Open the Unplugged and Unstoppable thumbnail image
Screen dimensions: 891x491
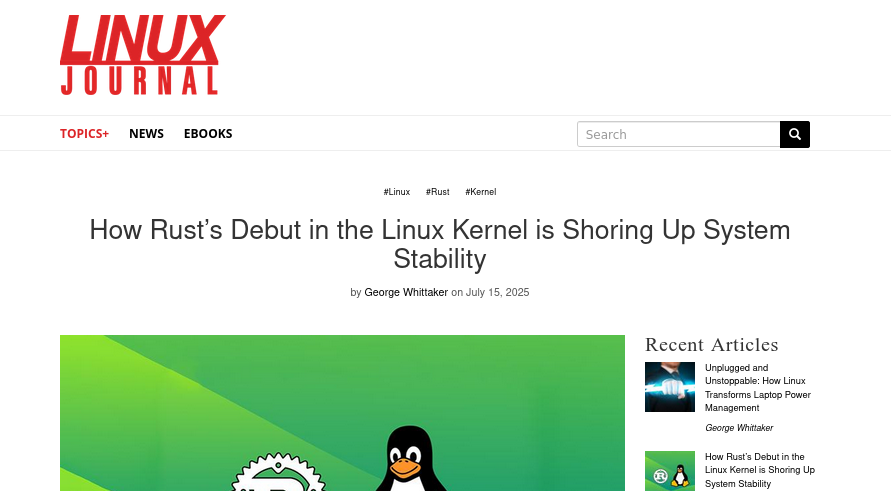(670, 387)
